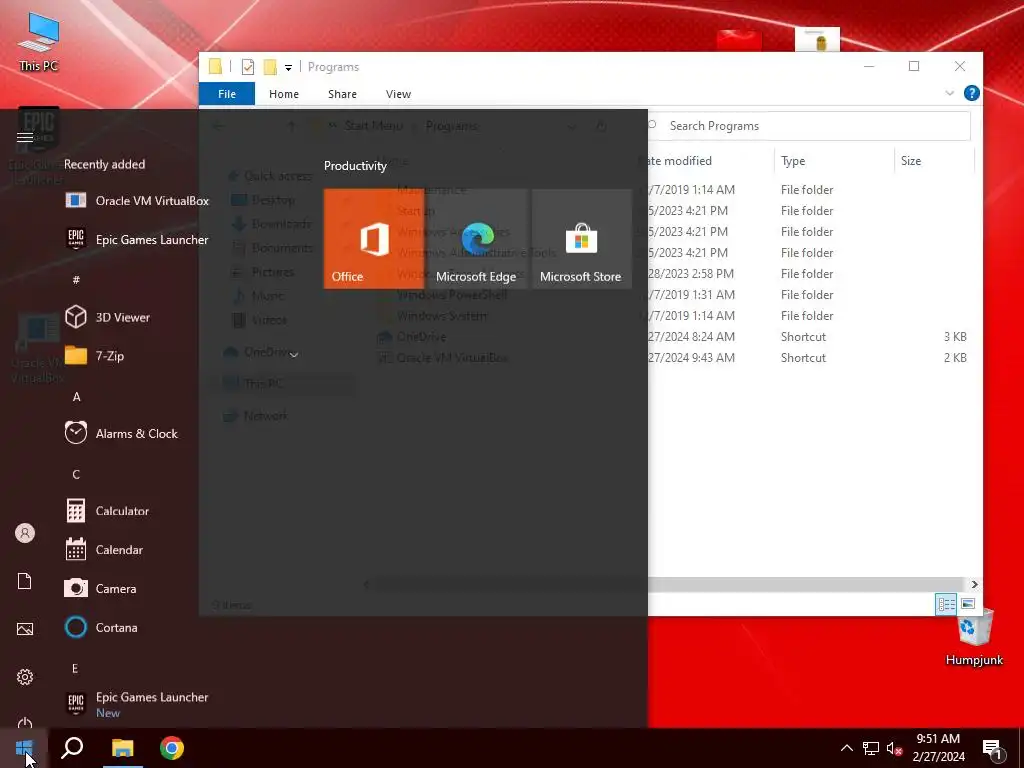Expand the Start menu hamburger button
The image size is (1024, 768).
pyautogui.click(x=25, y=137)
